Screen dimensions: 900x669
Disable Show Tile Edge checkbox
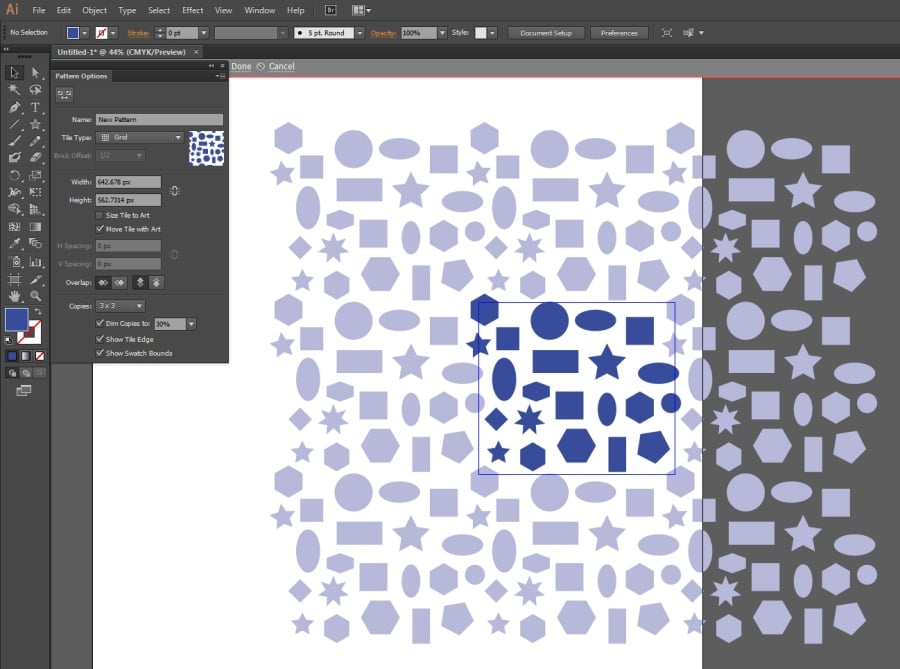point(99,339)
